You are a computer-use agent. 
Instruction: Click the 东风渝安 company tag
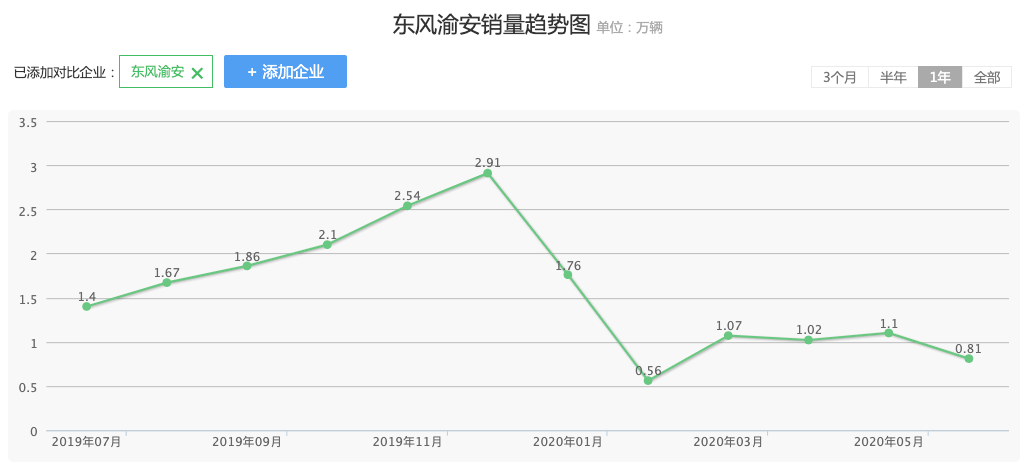[166, 72]
